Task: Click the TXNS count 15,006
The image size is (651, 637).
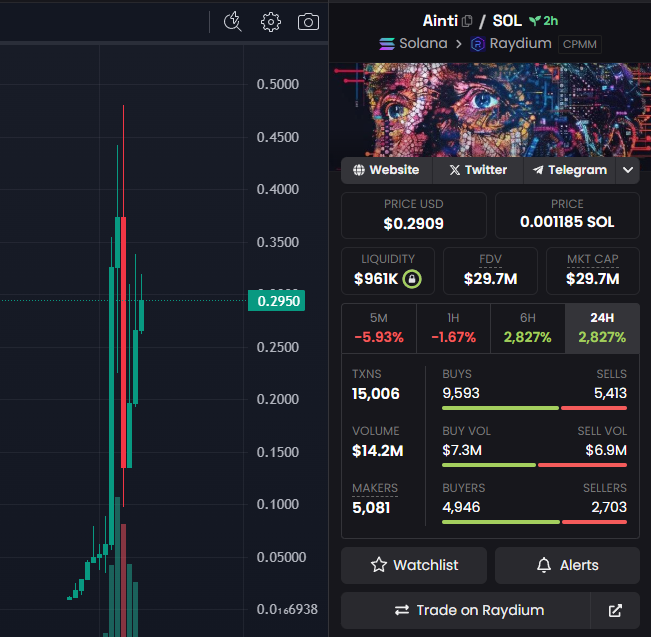Action: (x=376, y=394)
